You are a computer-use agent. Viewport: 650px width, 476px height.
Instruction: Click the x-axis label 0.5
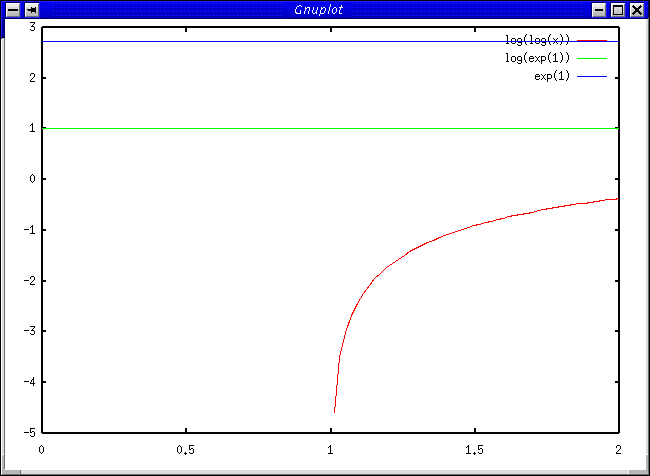(x=185, y=449)
